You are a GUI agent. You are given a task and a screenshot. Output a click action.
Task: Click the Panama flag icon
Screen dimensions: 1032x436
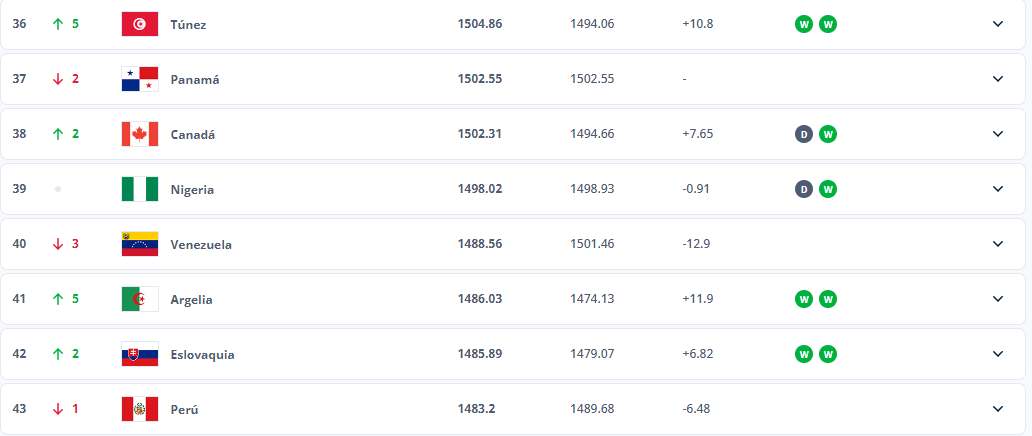[x=140, y=79]
